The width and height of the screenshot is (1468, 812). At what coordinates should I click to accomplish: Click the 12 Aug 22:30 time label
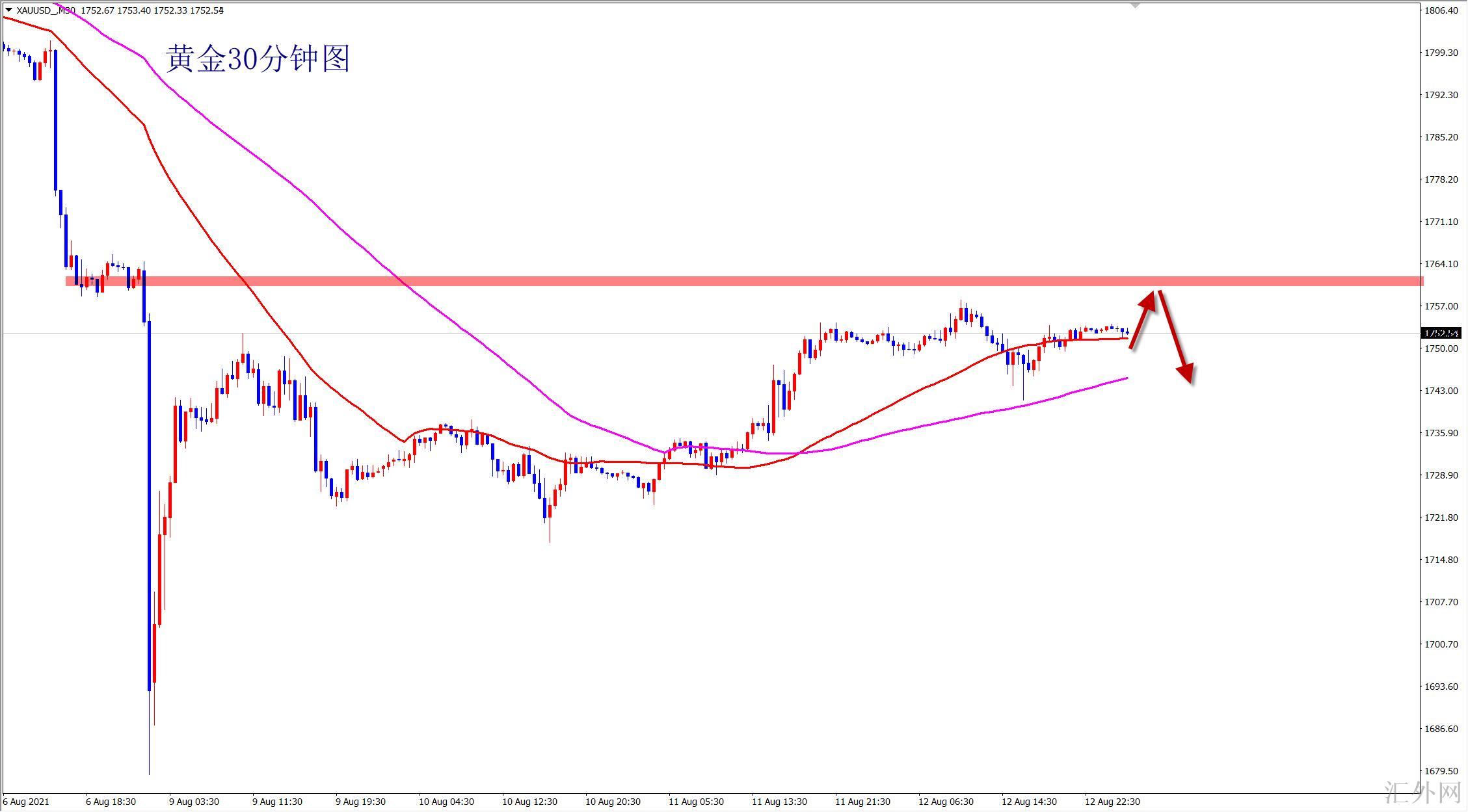(1112, 802)
